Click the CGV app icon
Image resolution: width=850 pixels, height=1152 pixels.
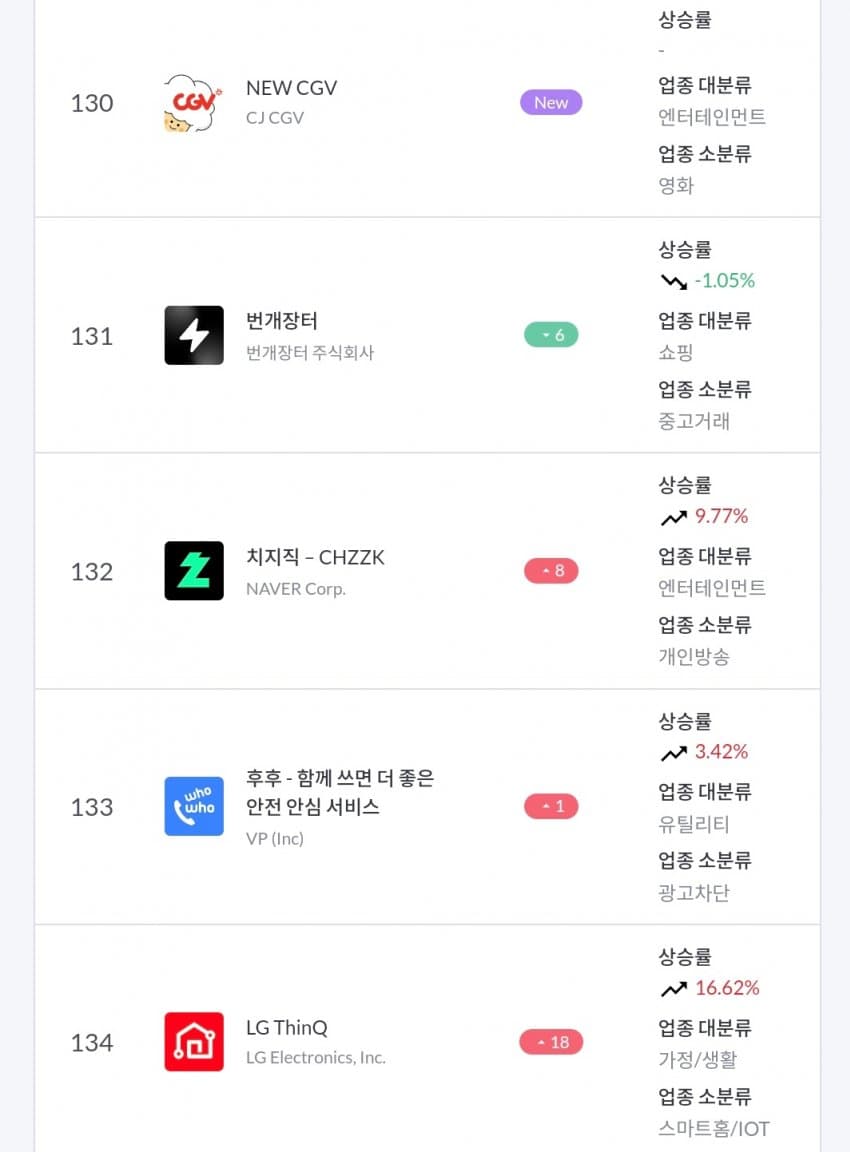click(193, 103)
